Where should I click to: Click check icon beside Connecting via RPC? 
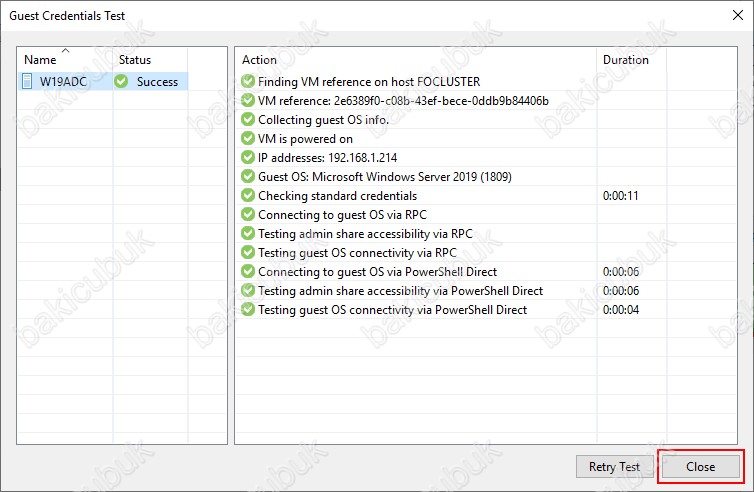click(248, 214)
